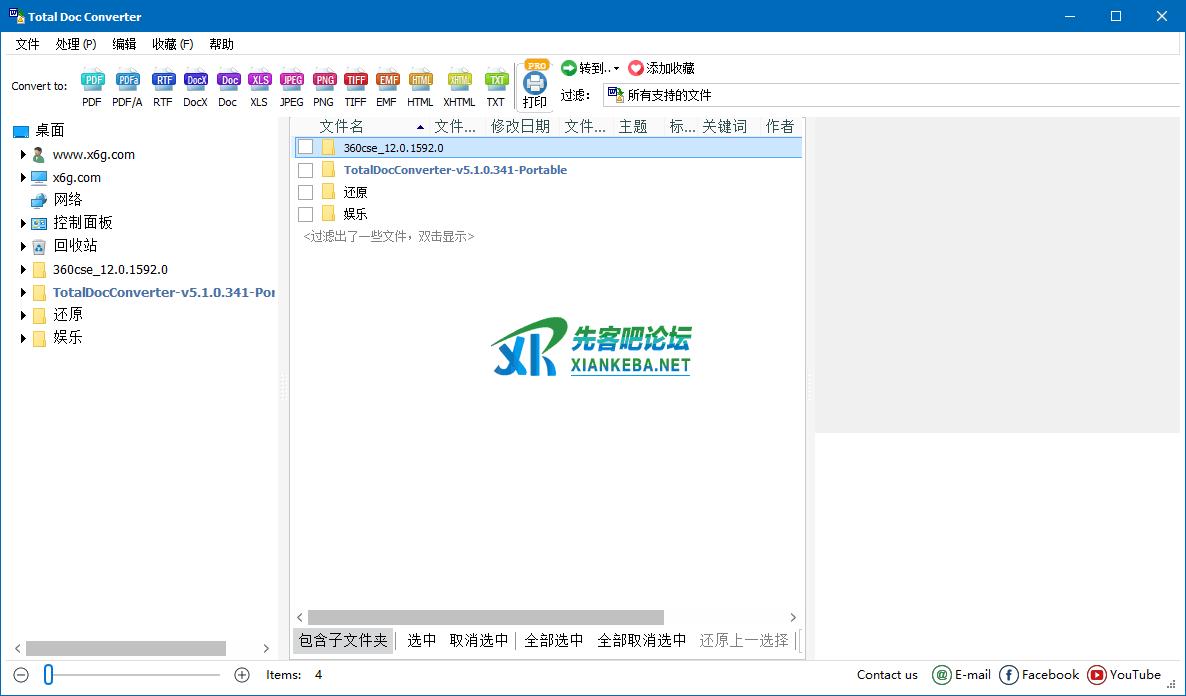The image size is (1186, 696).
Task: Choose the DocX convert format icon
Action: pos(195,81)
